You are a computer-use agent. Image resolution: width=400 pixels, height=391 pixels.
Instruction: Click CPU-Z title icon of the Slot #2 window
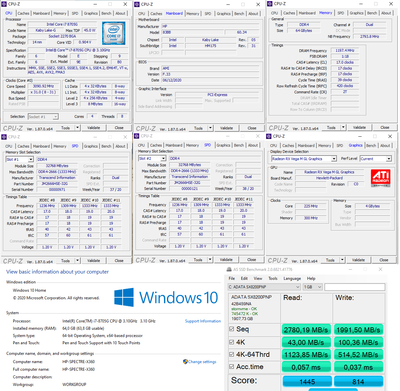[x=137, y=136]
